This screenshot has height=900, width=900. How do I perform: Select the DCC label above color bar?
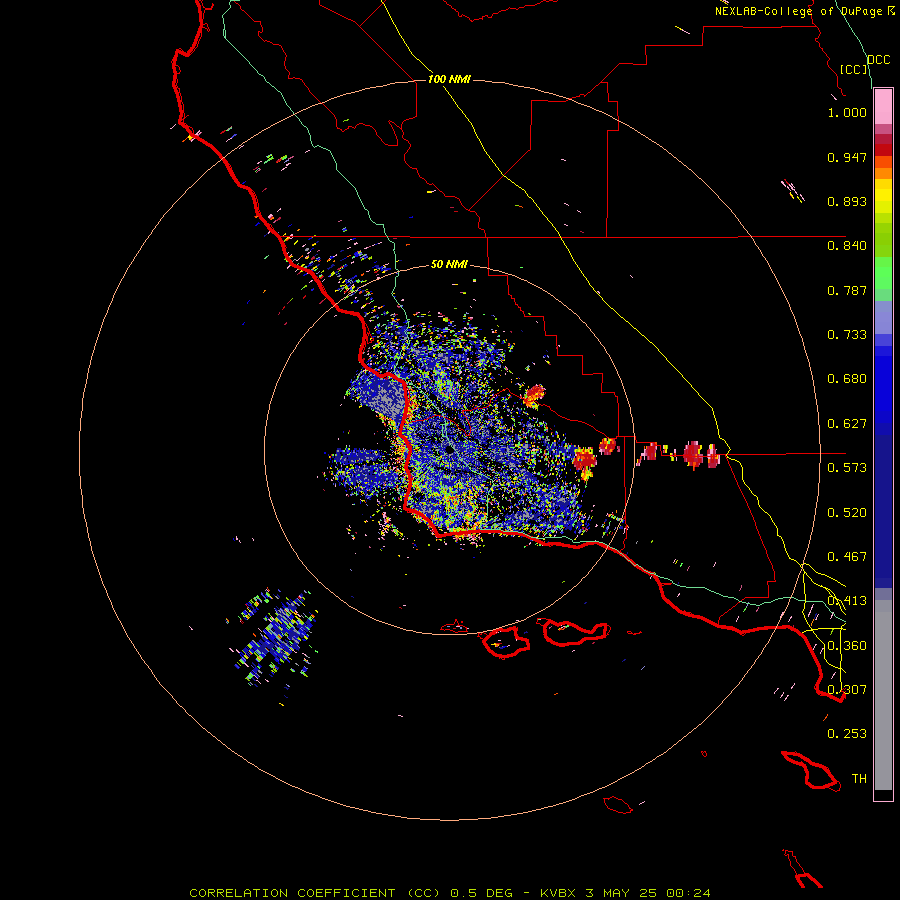coord(878,60)
